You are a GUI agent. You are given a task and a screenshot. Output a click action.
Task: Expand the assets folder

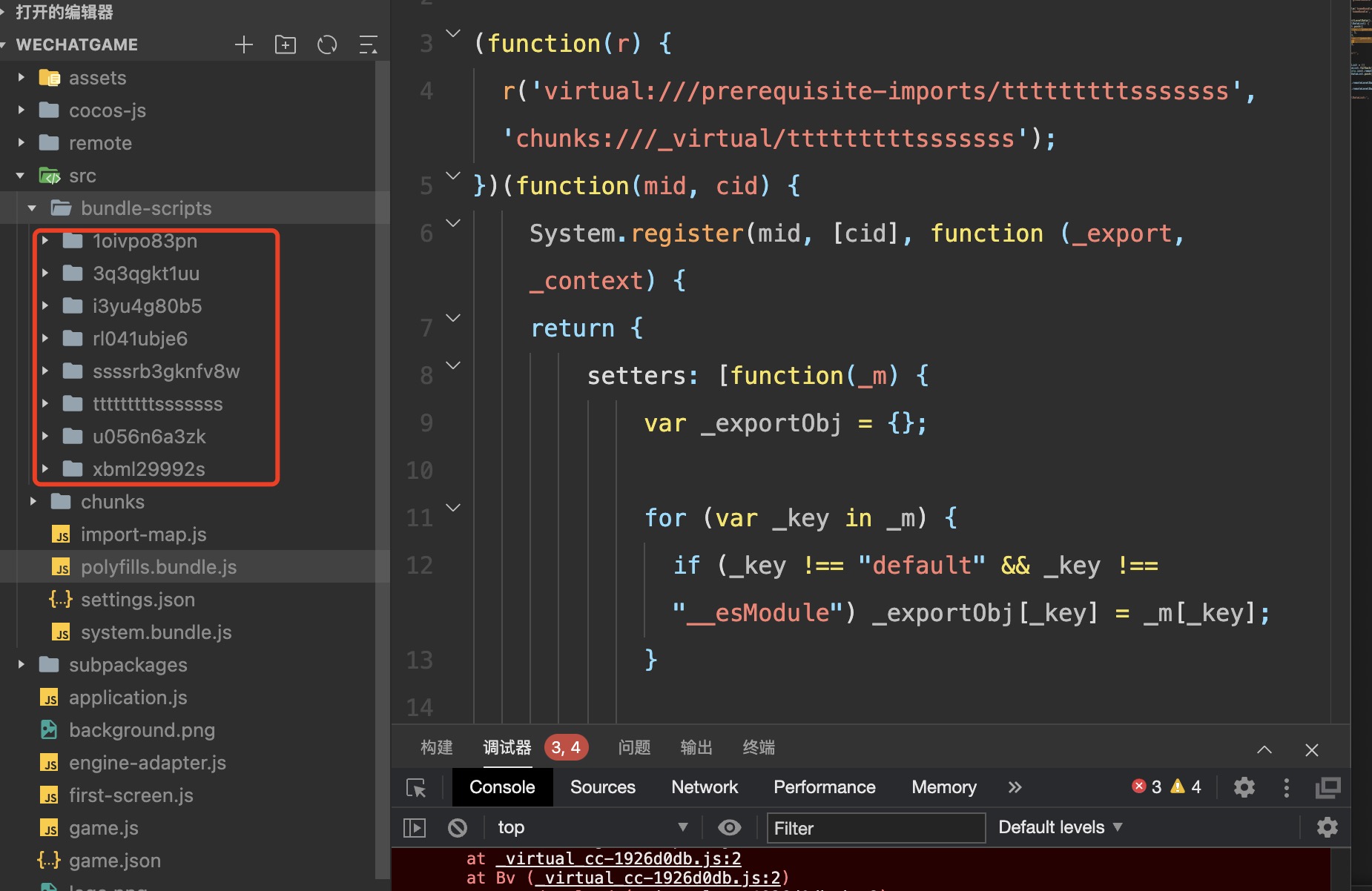[22, 77]
